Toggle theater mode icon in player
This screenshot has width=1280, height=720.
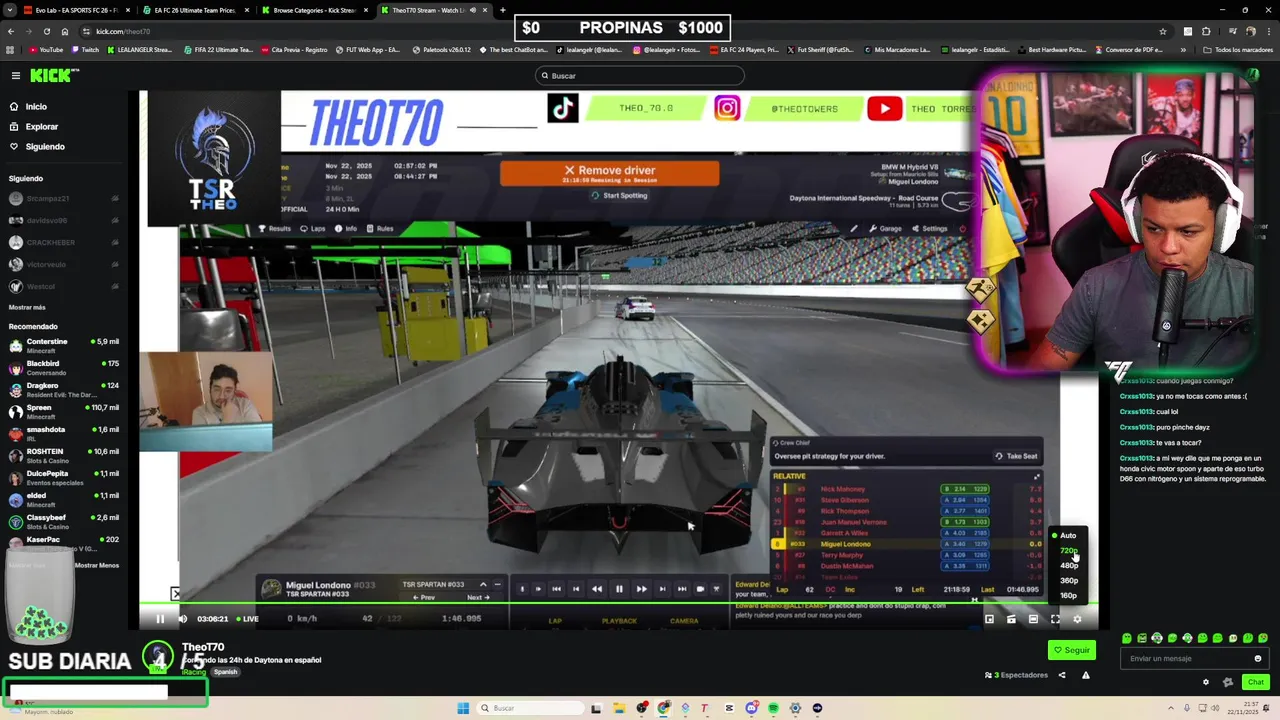coord(1033,619)
